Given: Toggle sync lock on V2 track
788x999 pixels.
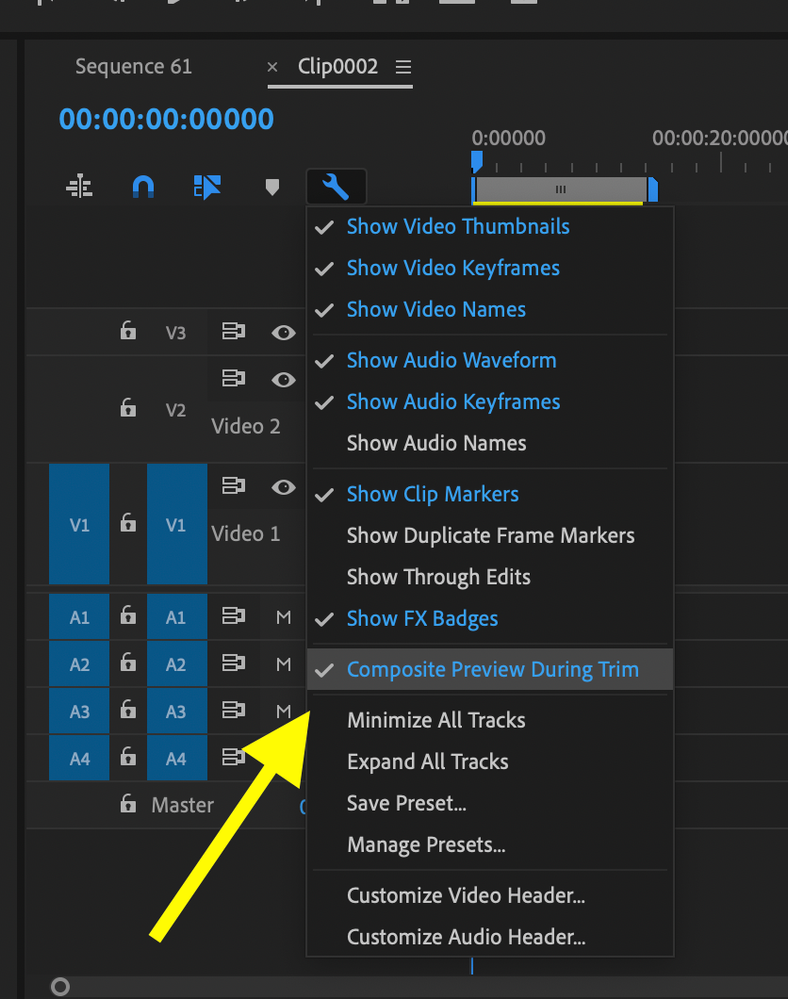Looking at the screenshot, I should 234,378.
